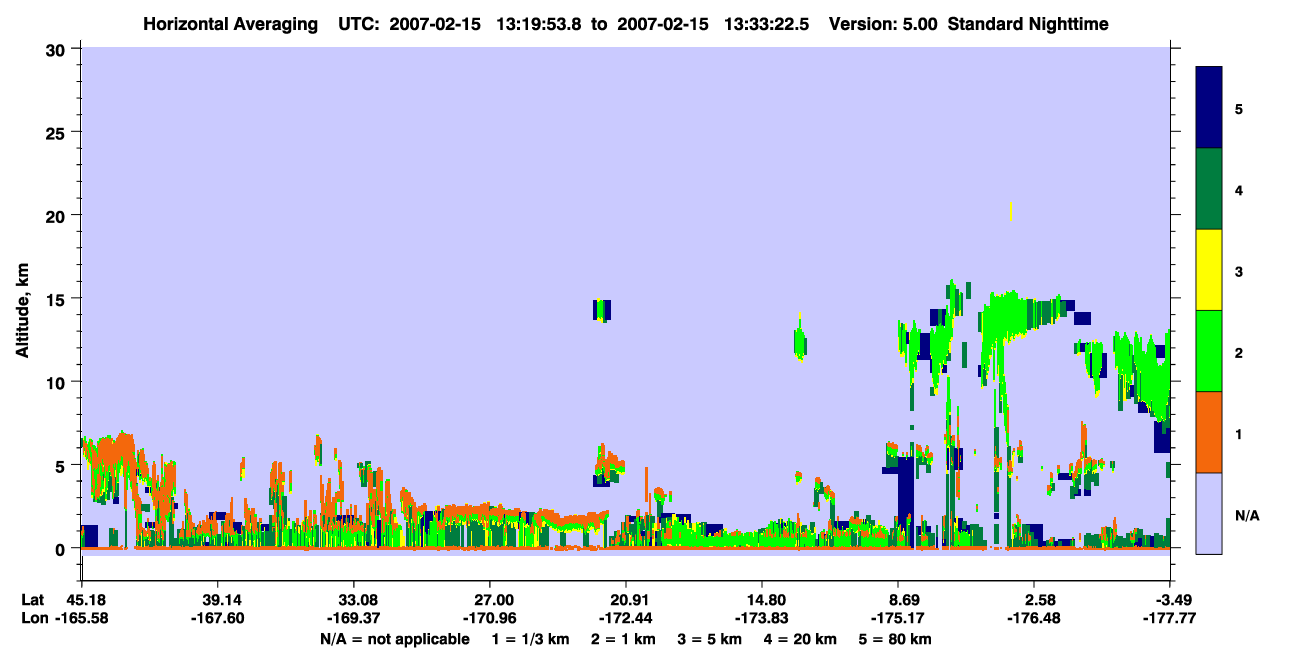Click the dark green colorbar segment labeled 4

(x=1209, y=190)
